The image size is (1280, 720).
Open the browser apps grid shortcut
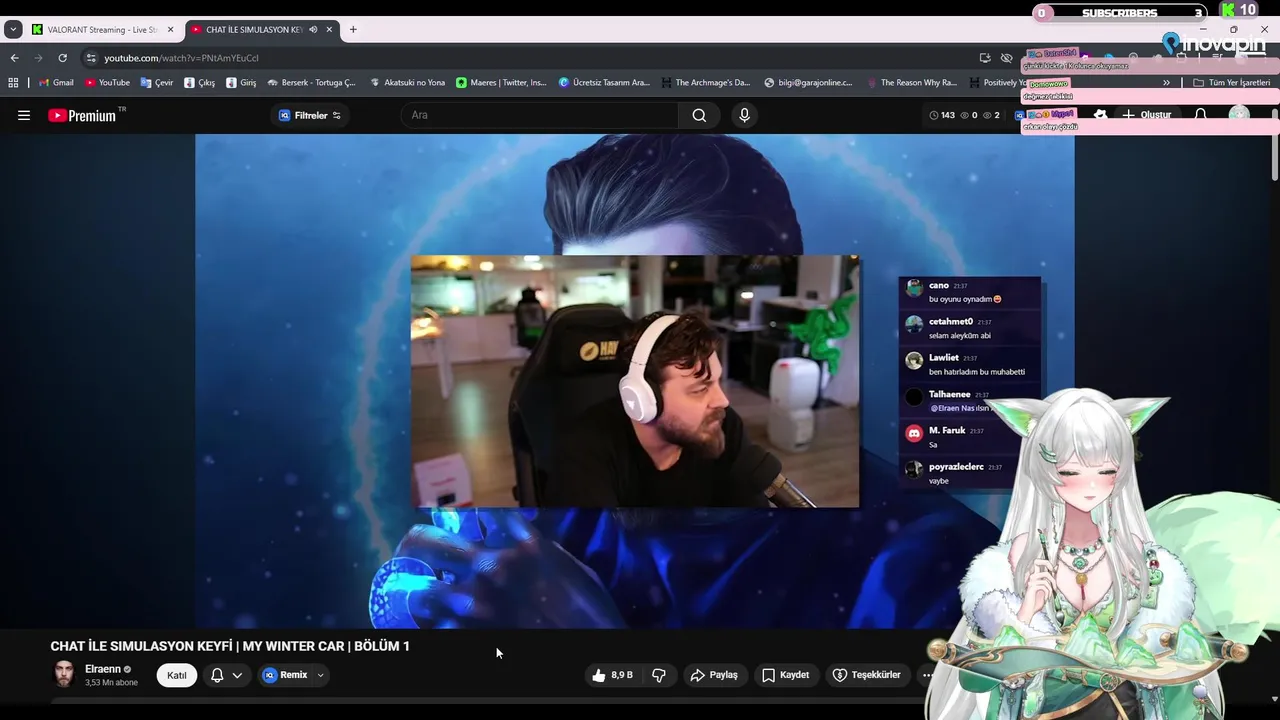pyautogui.click(x=13, y=83)
